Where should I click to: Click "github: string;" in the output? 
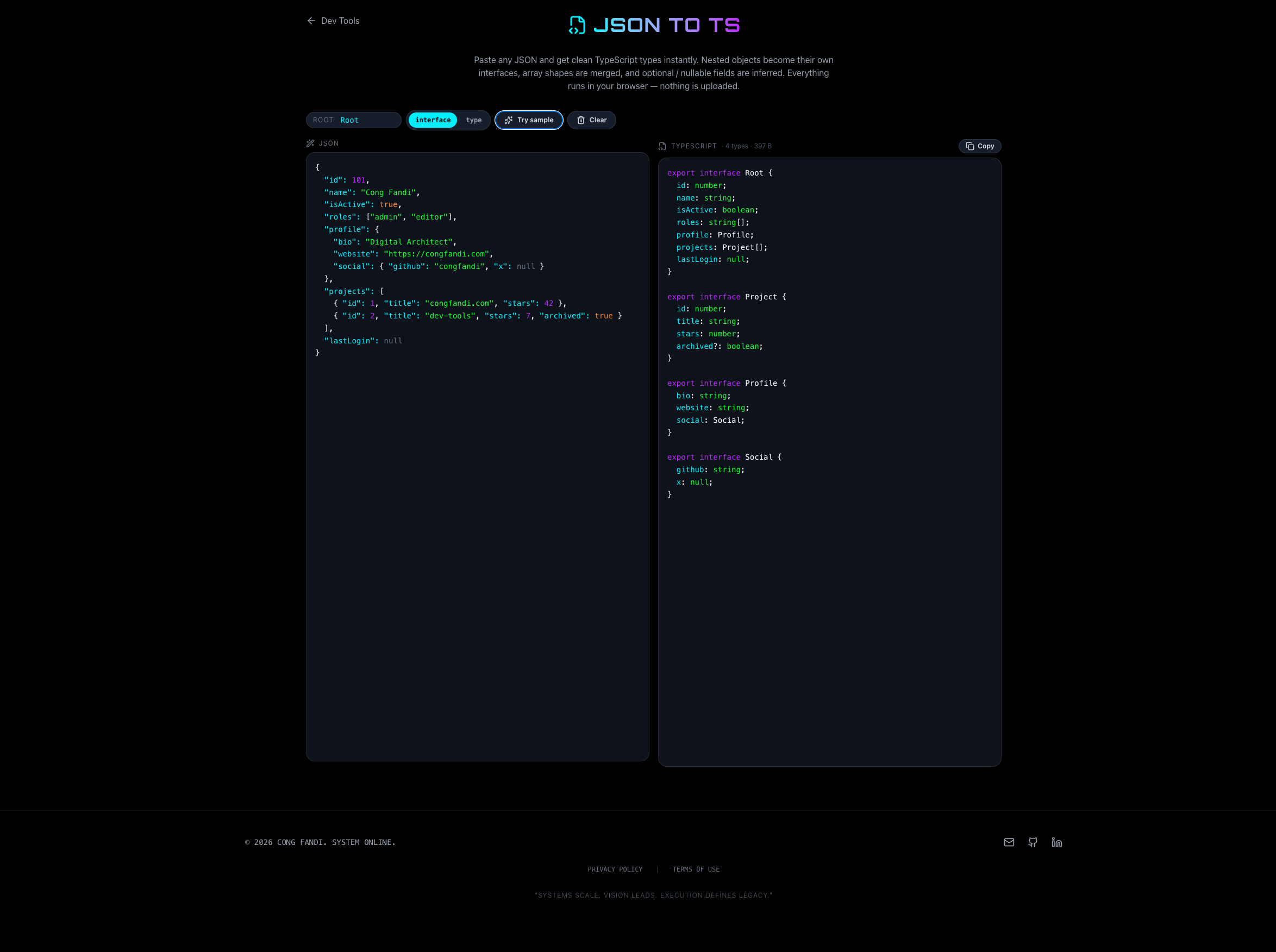710,469
